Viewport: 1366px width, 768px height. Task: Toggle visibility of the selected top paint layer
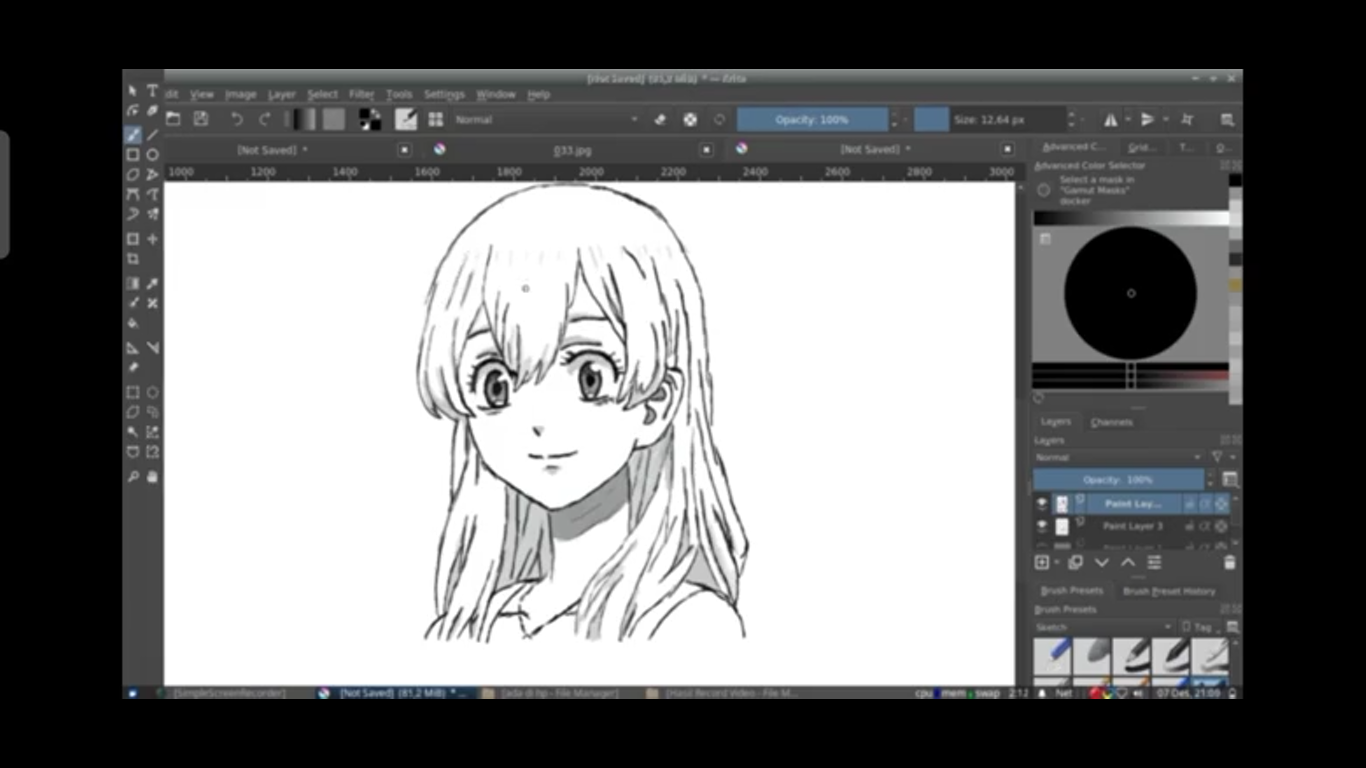point(1042,504)
